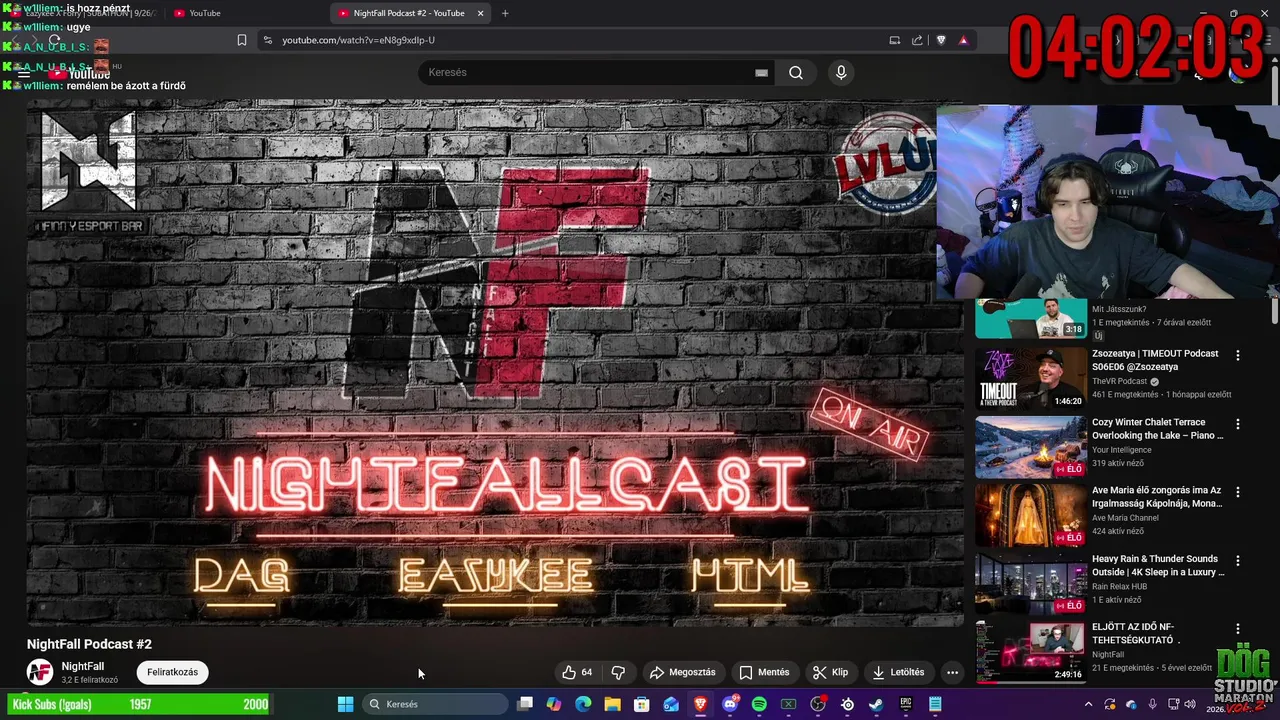
Task: Open options for ELJÖTT AZ IDŐ video
Action: pos(1238,629)
